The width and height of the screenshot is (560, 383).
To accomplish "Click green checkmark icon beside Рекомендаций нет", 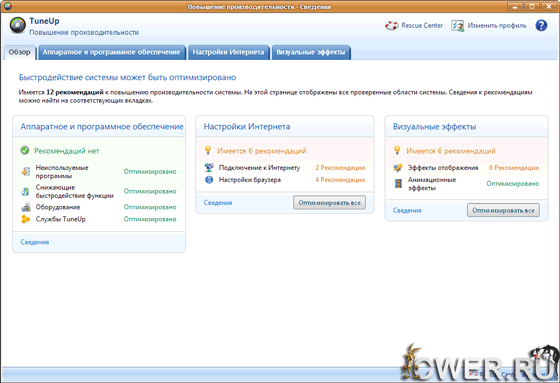I will point(25,150).
